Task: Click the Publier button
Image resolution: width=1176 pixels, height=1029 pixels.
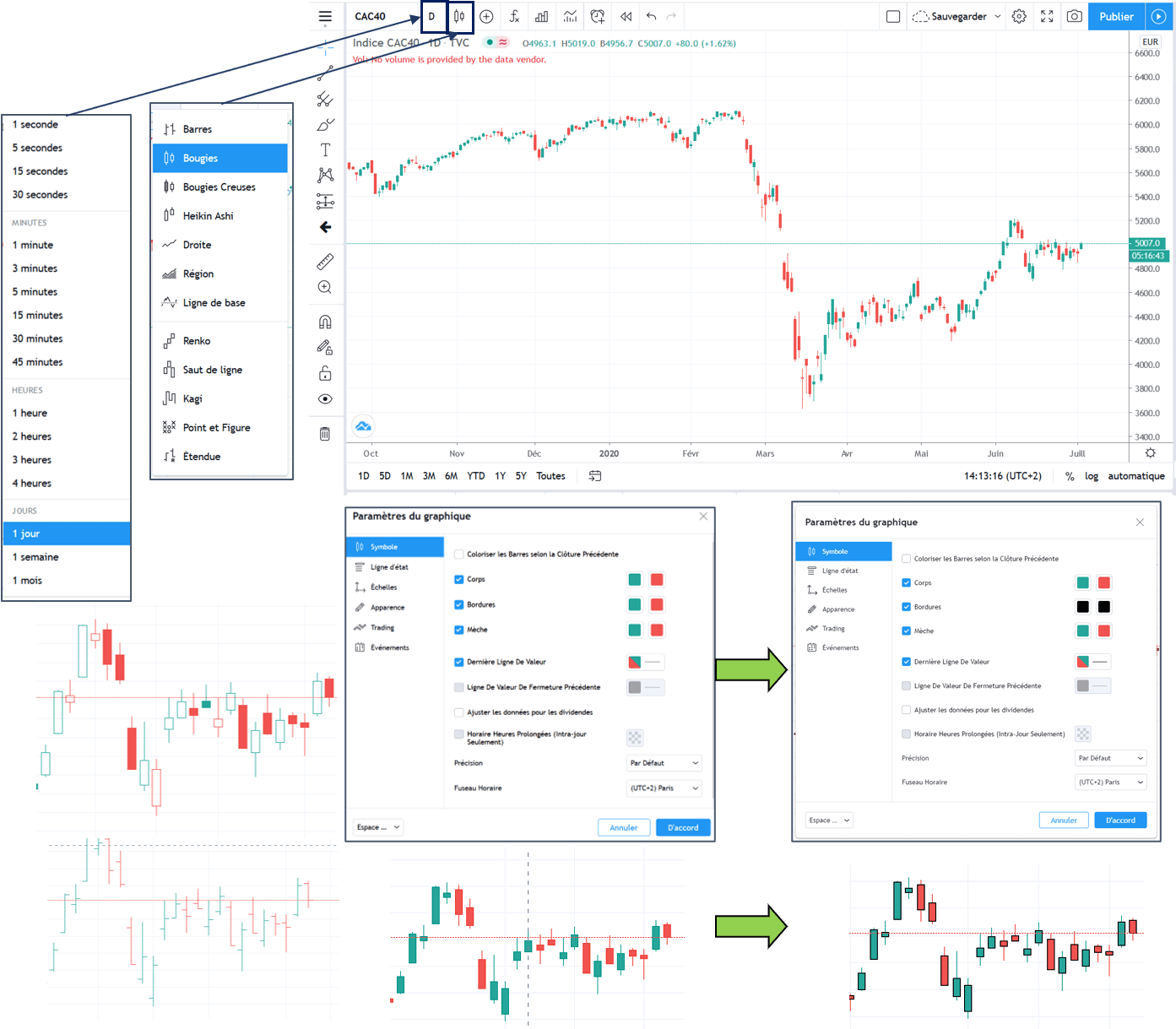Action: pyautogui.click(x=1116, y=16)
